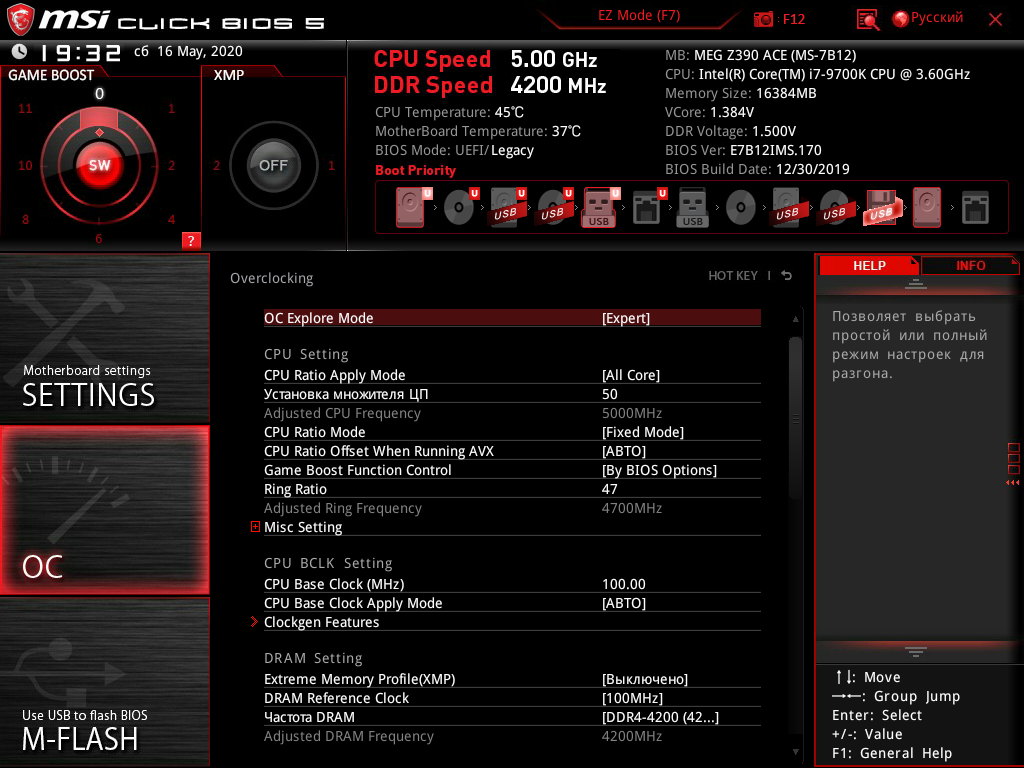Click the settings list scrollbar thumb
This screenshot has height=768, width=1024.
click(795, 418)
